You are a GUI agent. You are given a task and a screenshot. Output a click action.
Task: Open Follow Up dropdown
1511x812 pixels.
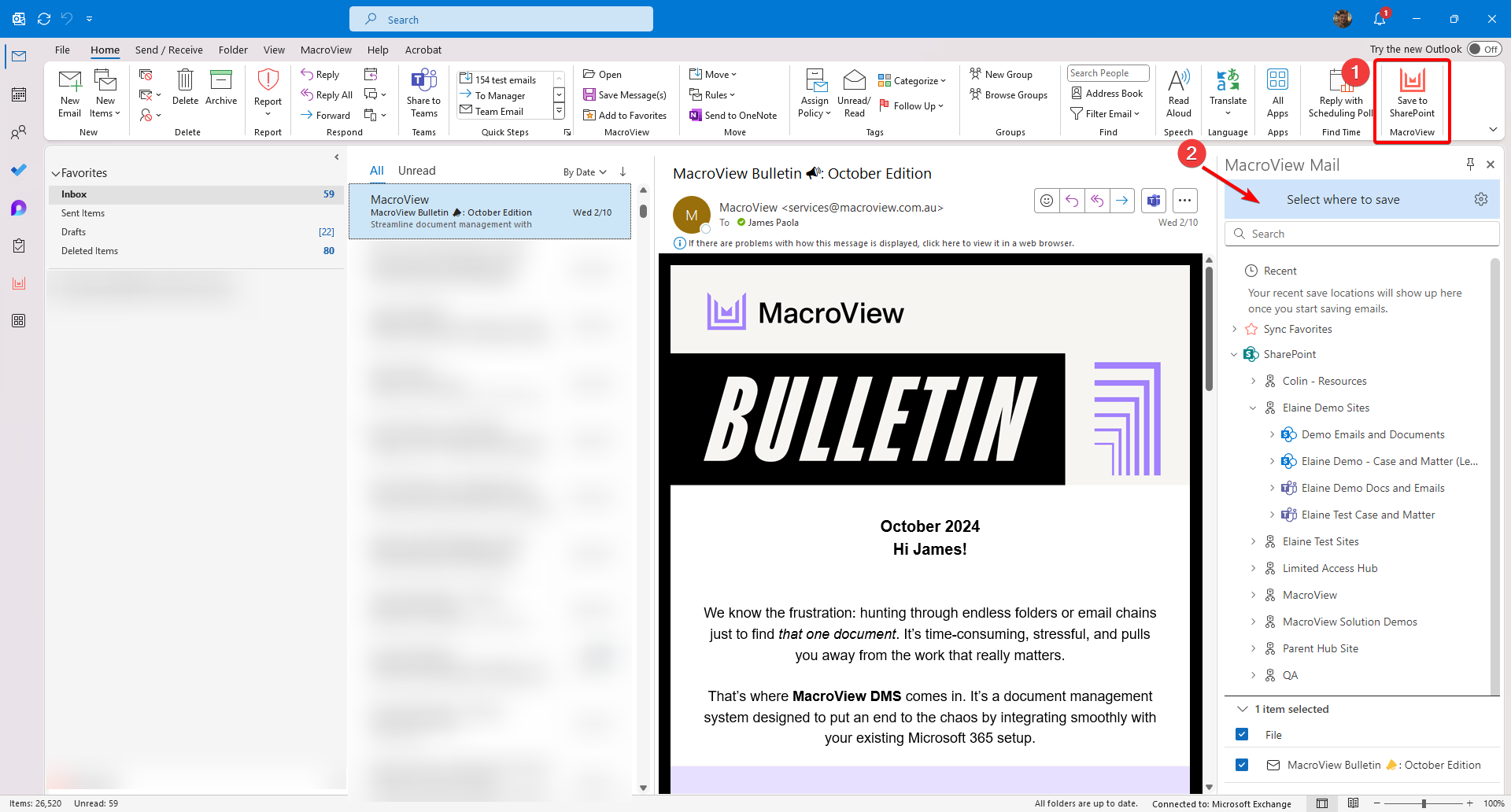911,105
